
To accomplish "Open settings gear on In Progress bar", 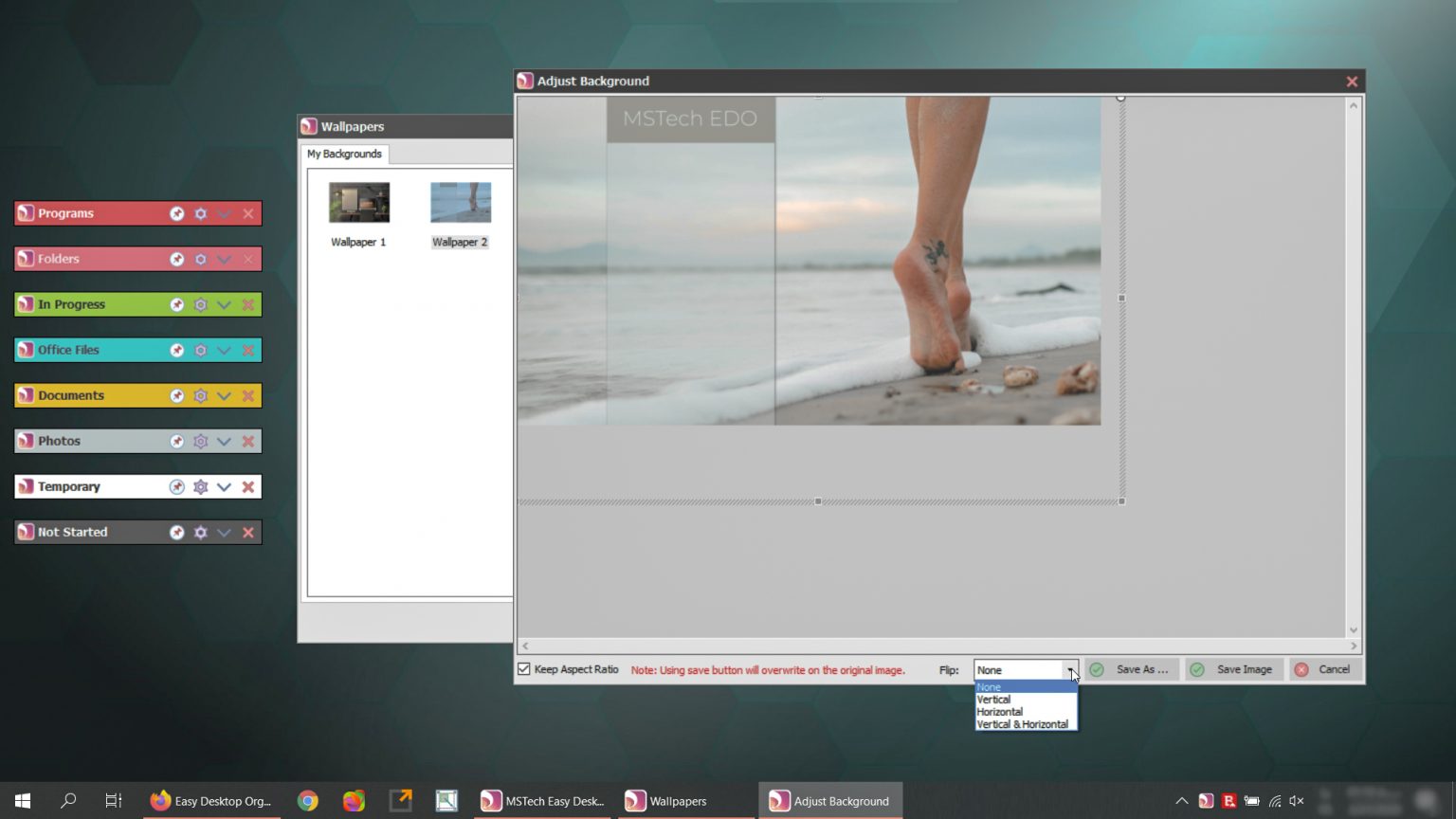I will (x=201, y=304).
